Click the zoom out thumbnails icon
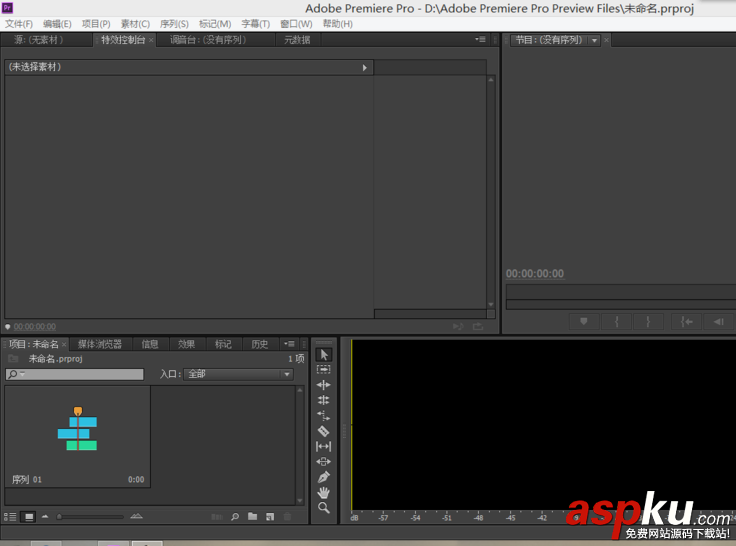The image size is (736, 546). 45,516
